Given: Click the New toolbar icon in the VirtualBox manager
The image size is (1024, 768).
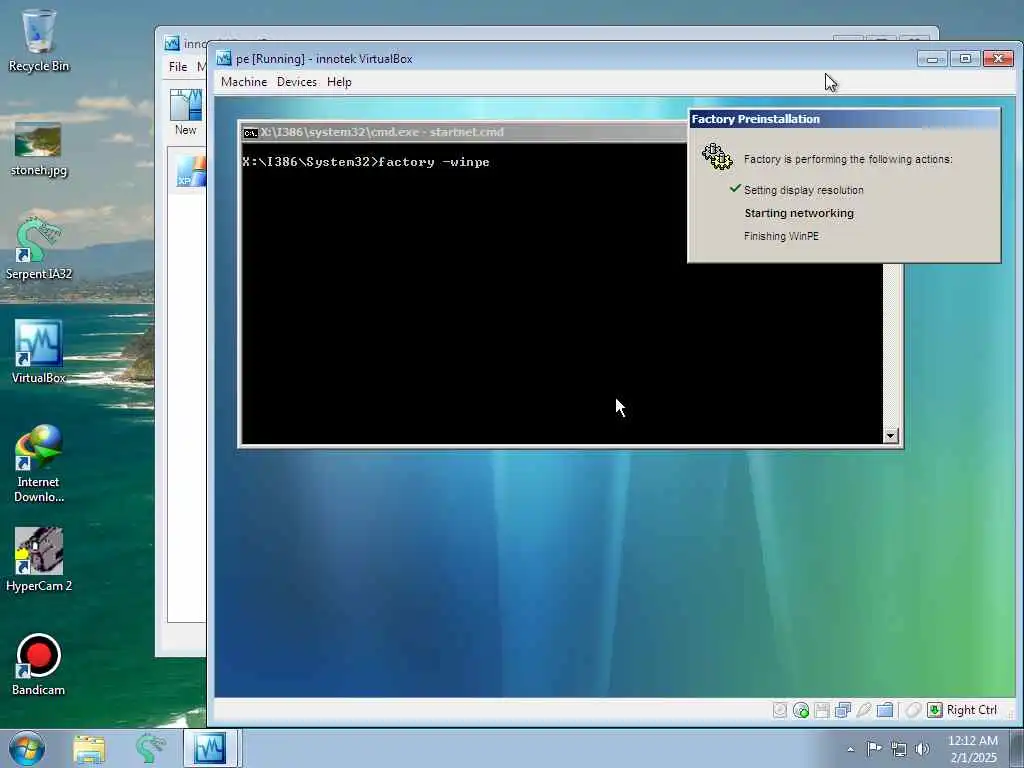Looking at the screenshot, I should click(x=186, y=112).
